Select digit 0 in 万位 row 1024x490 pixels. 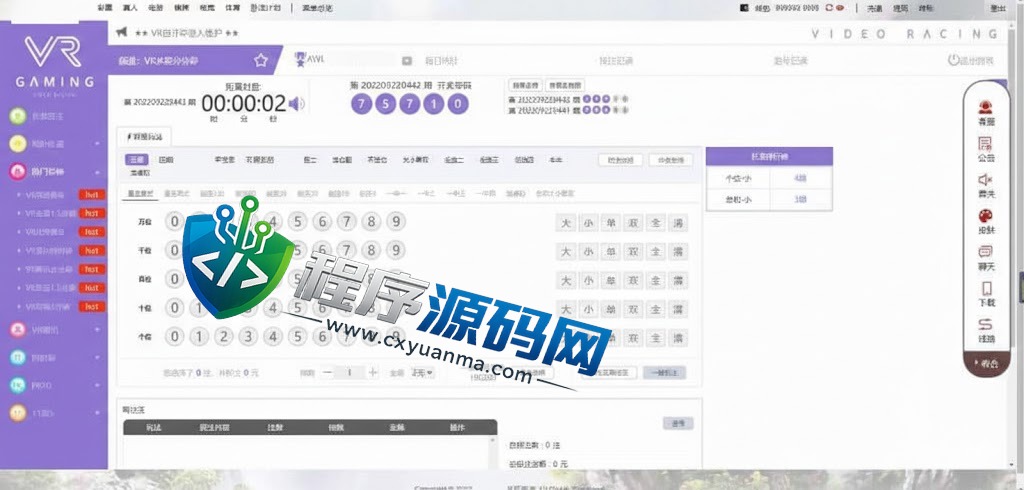pyautogui.click(x=174, y=221)
